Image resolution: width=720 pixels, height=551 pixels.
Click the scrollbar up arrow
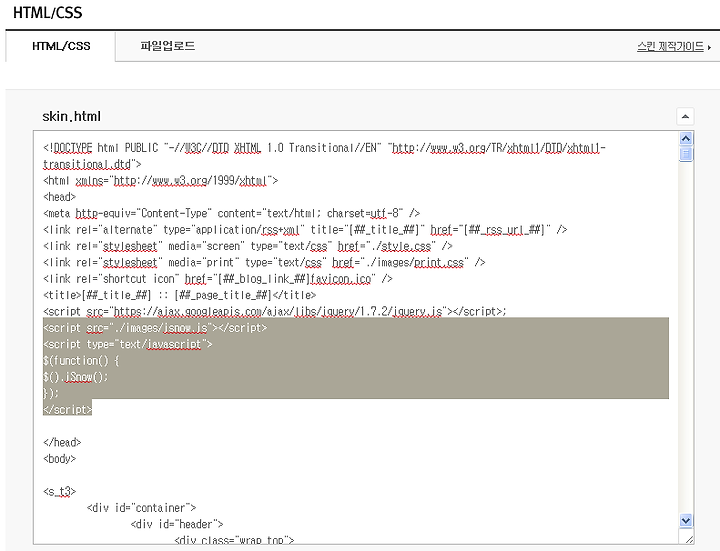click(686, 138)
